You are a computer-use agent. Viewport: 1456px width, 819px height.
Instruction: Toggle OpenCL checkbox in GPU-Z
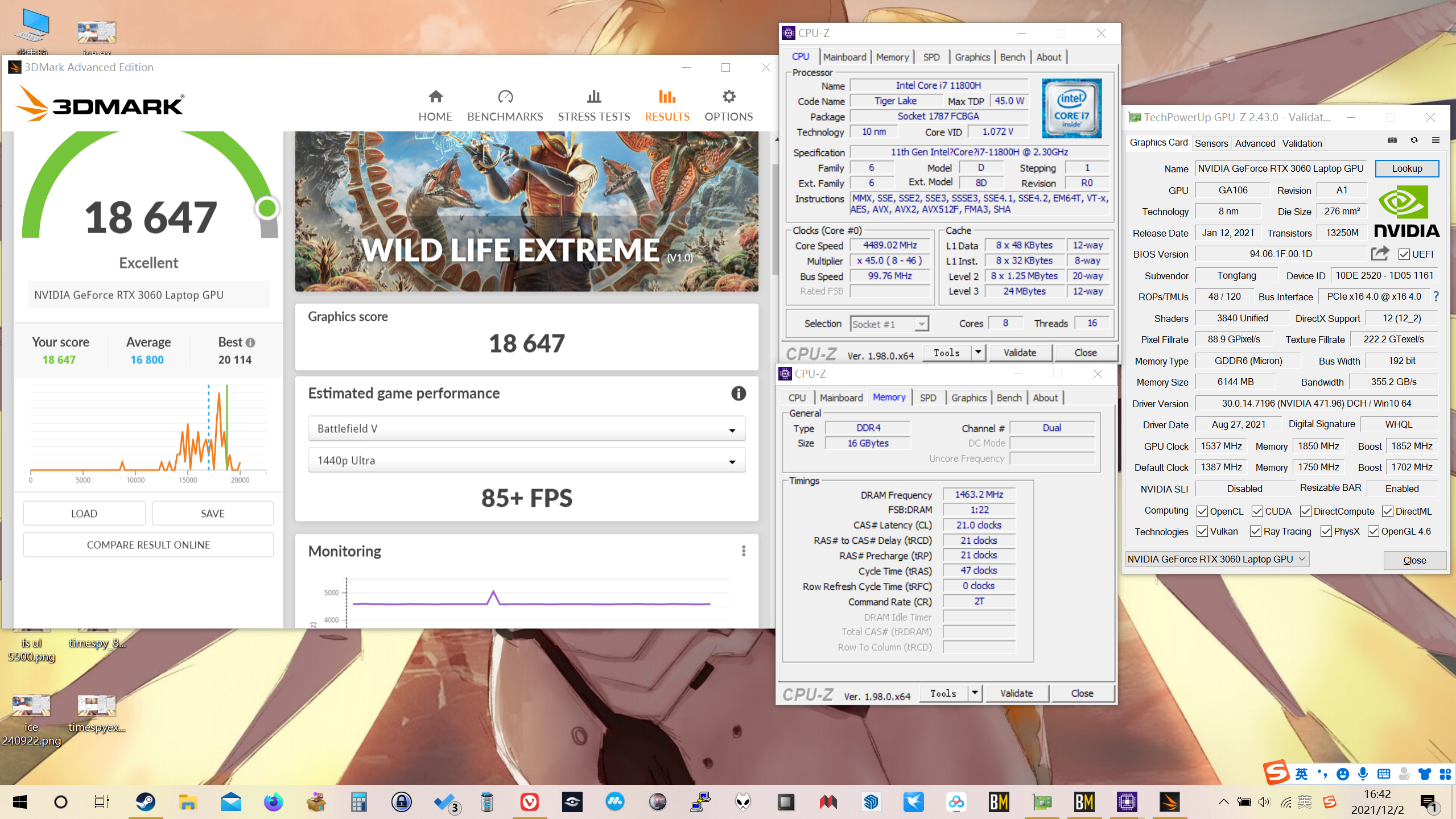tap(1202, 511)
